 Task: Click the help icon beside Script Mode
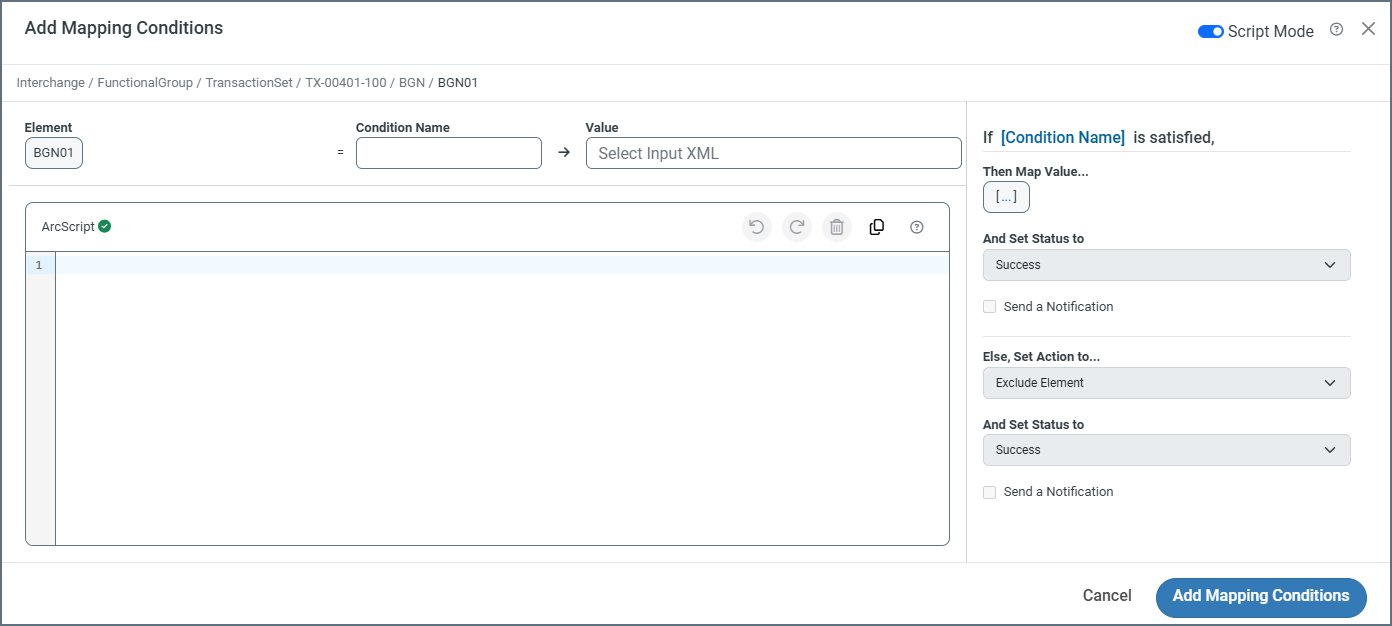coord(1336,30)
